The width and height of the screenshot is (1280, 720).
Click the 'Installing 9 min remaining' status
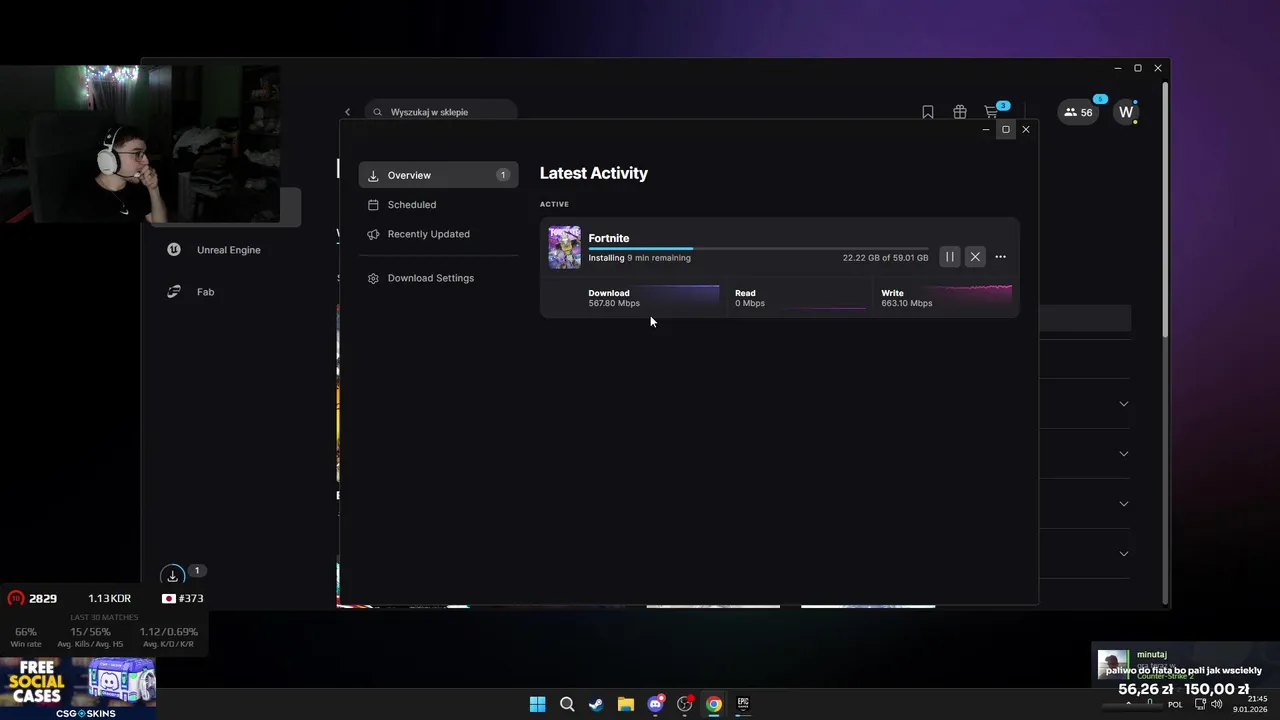point(639,258)
